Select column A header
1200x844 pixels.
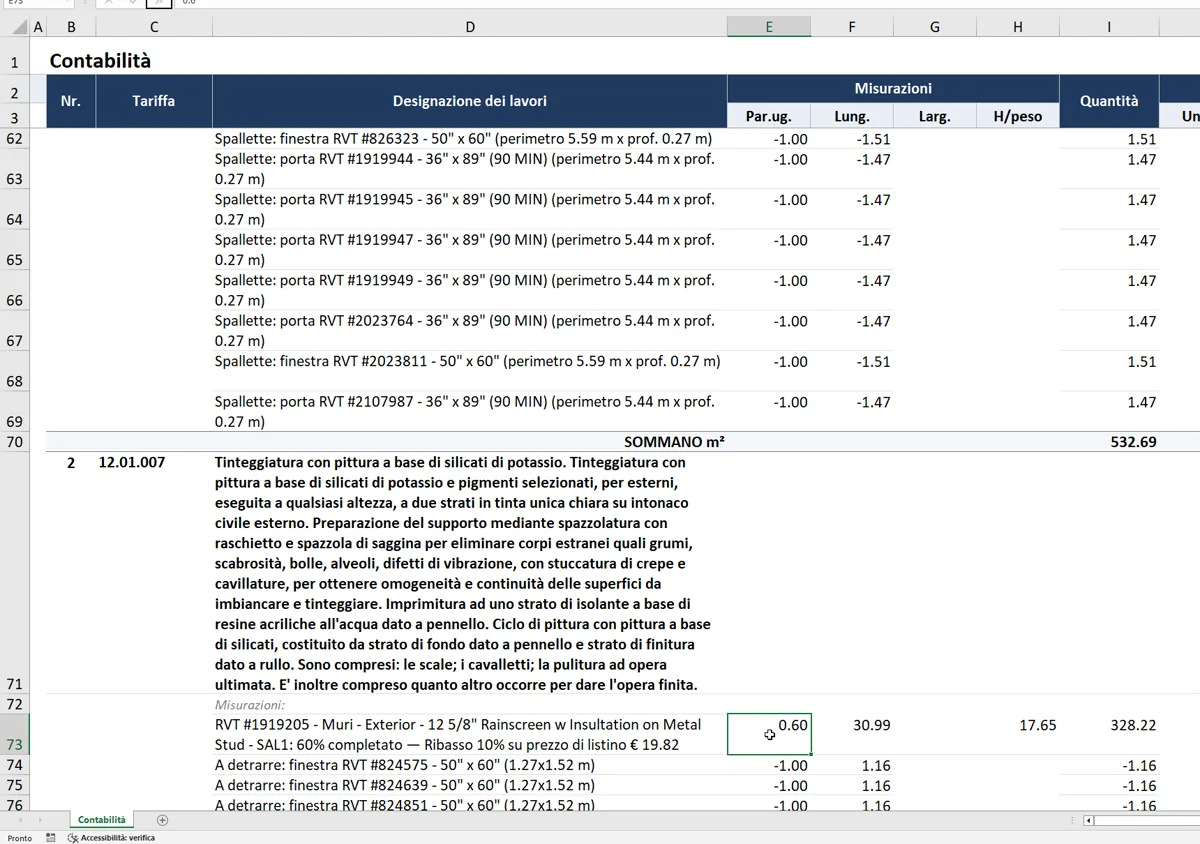click(38, 27)
